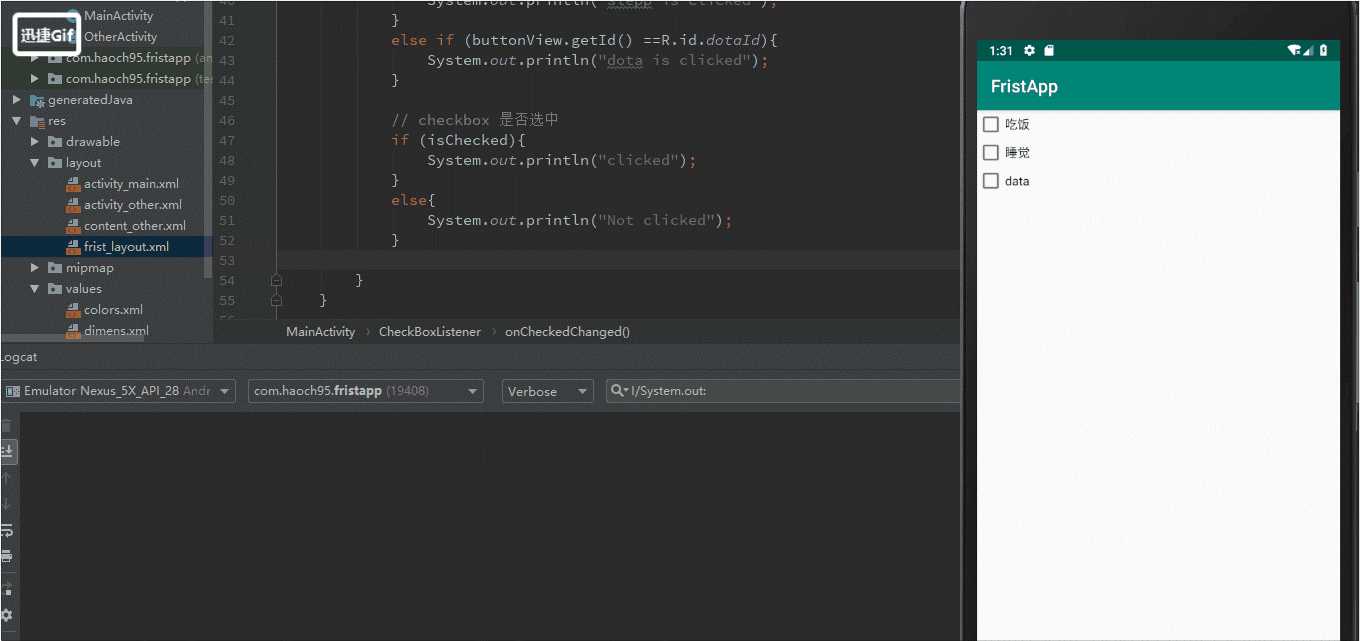Click the device icon in the emulator dropdown
1360x641 pixels.
click(x=12, y=391)
